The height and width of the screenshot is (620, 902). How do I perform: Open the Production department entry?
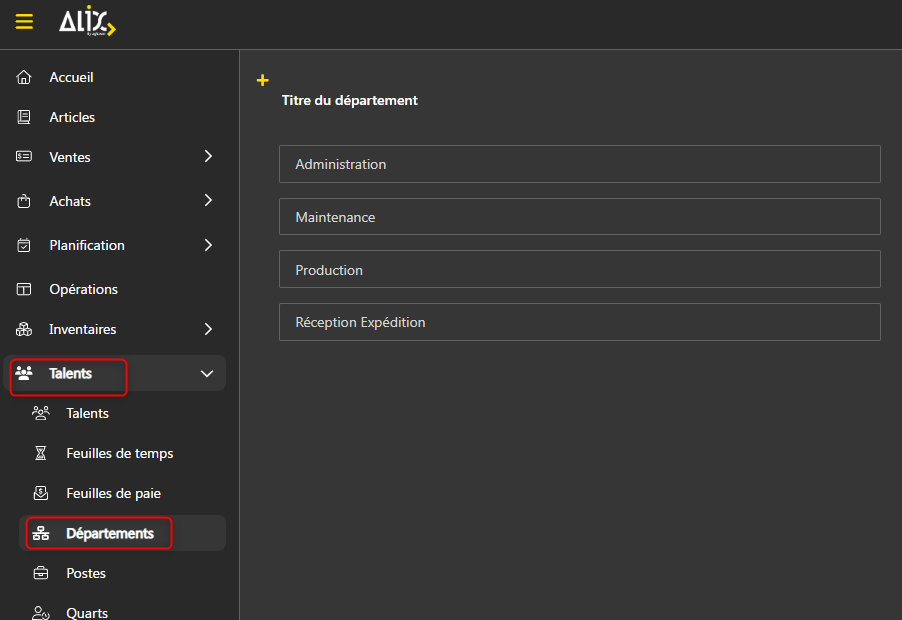[579, 270]
